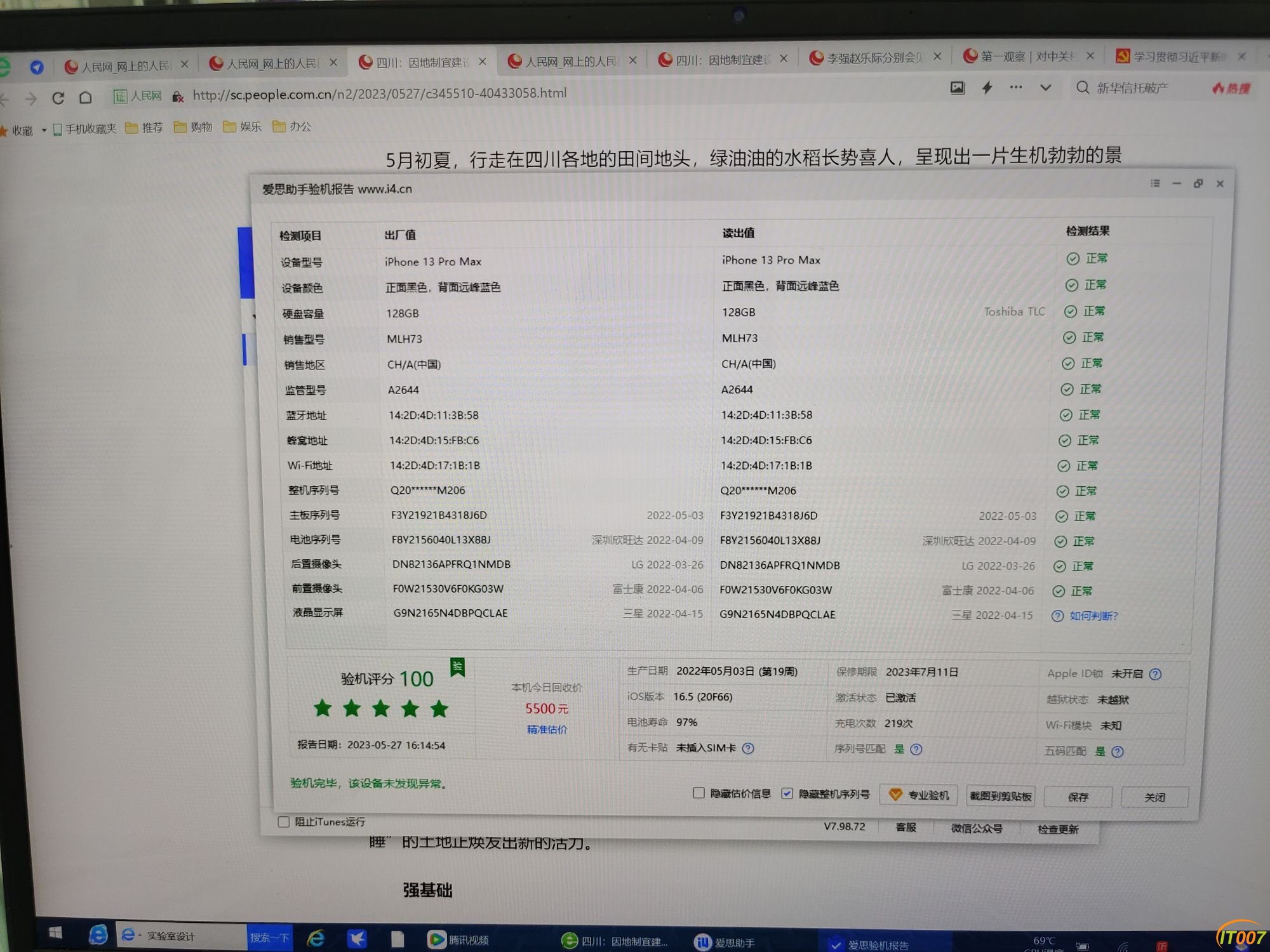Click 截图到剪贴板 button
The image size is (1270, 952).
point(1000,796)
